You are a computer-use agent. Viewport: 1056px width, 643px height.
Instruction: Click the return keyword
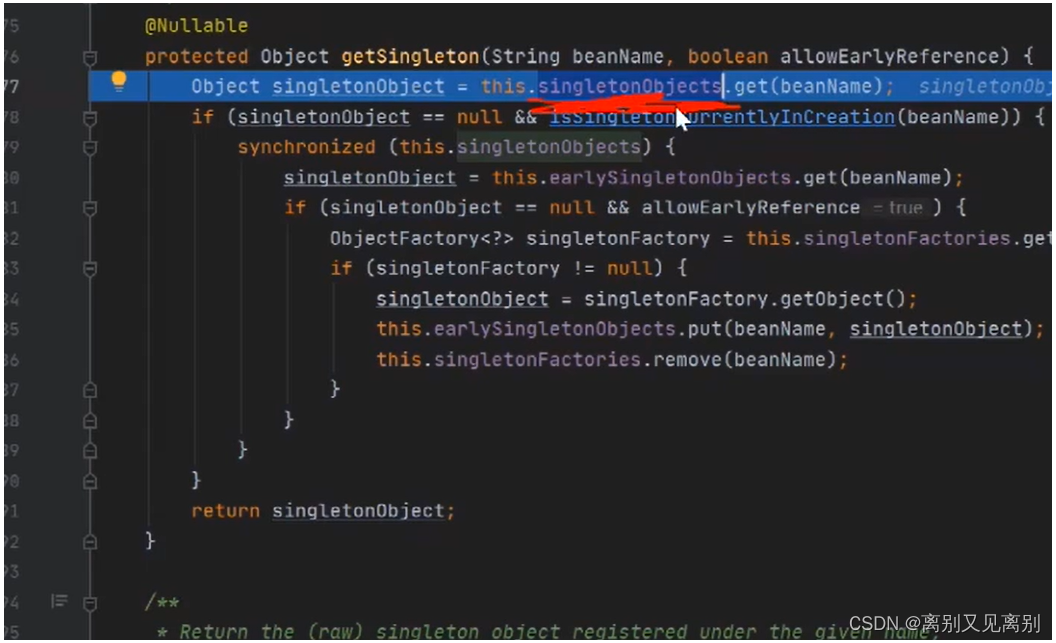click(x=225, y=510)
